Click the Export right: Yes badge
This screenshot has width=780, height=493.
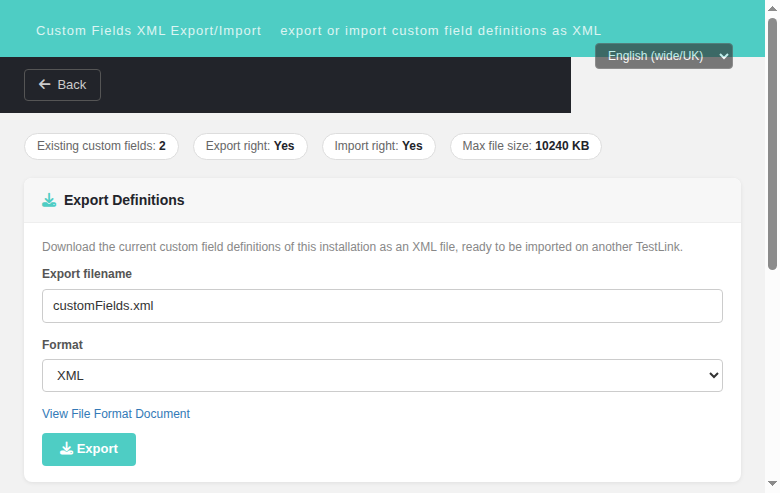[x=250, y=146]
